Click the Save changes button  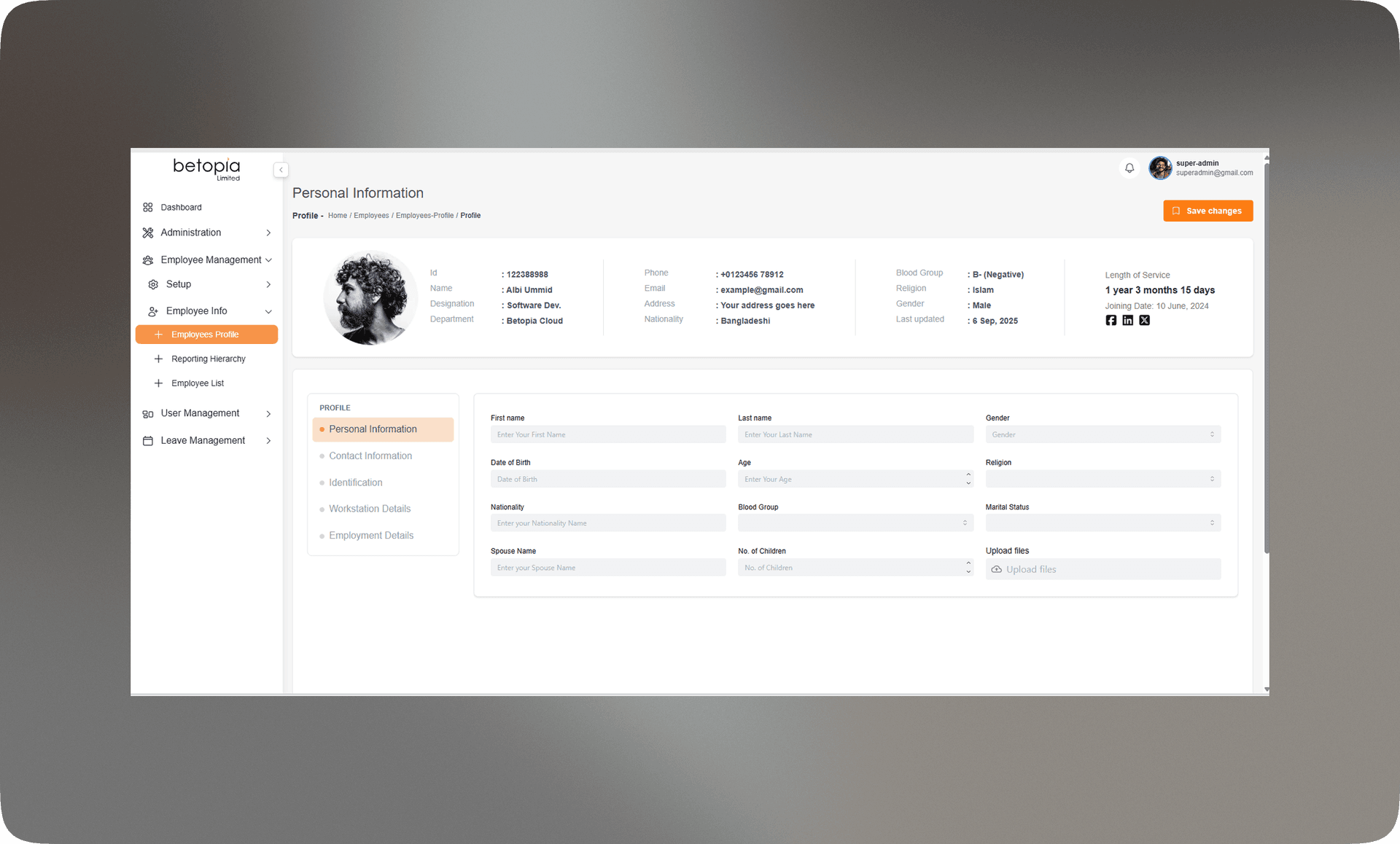pyautogui.click(x=1207, y=211)
